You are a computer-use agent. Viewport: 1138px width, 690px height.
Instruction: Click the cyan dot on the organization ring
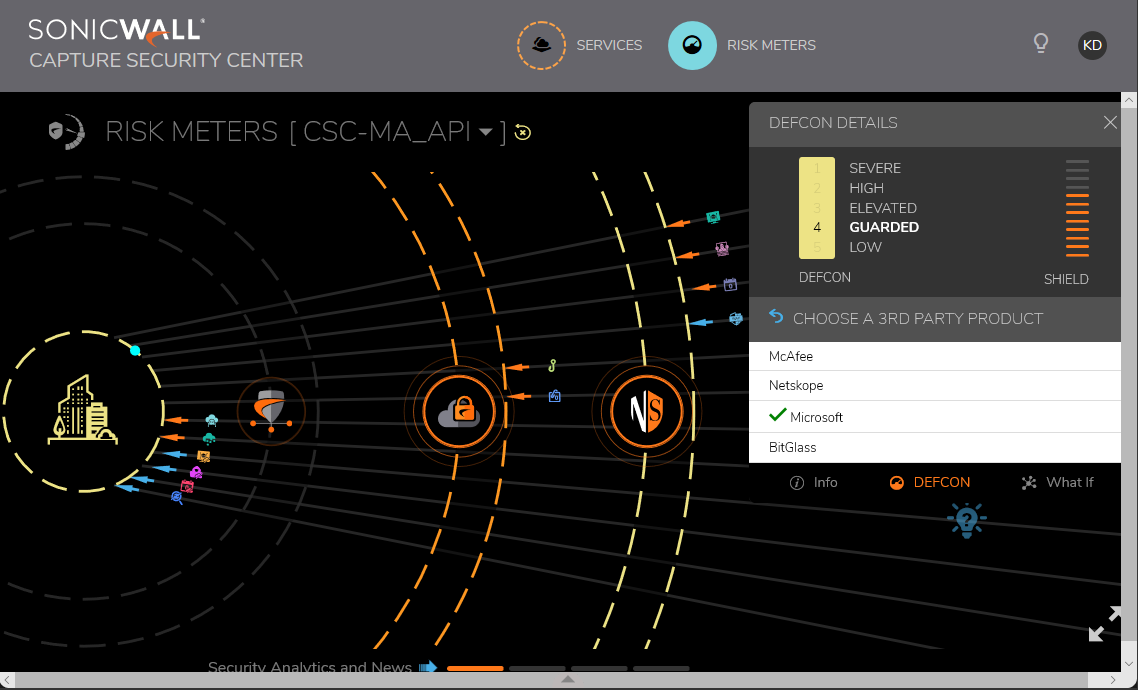click(135, 351)
